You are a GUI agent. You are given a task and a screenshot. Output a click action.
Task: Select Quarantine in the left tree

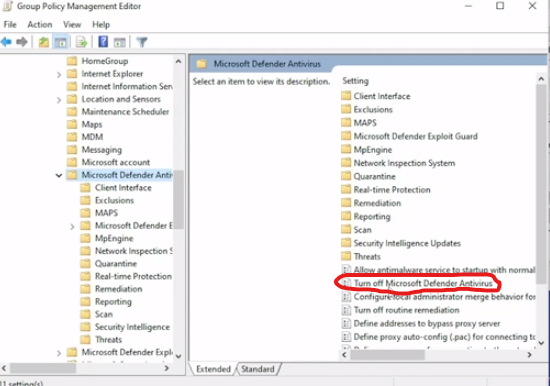point(116,264)
